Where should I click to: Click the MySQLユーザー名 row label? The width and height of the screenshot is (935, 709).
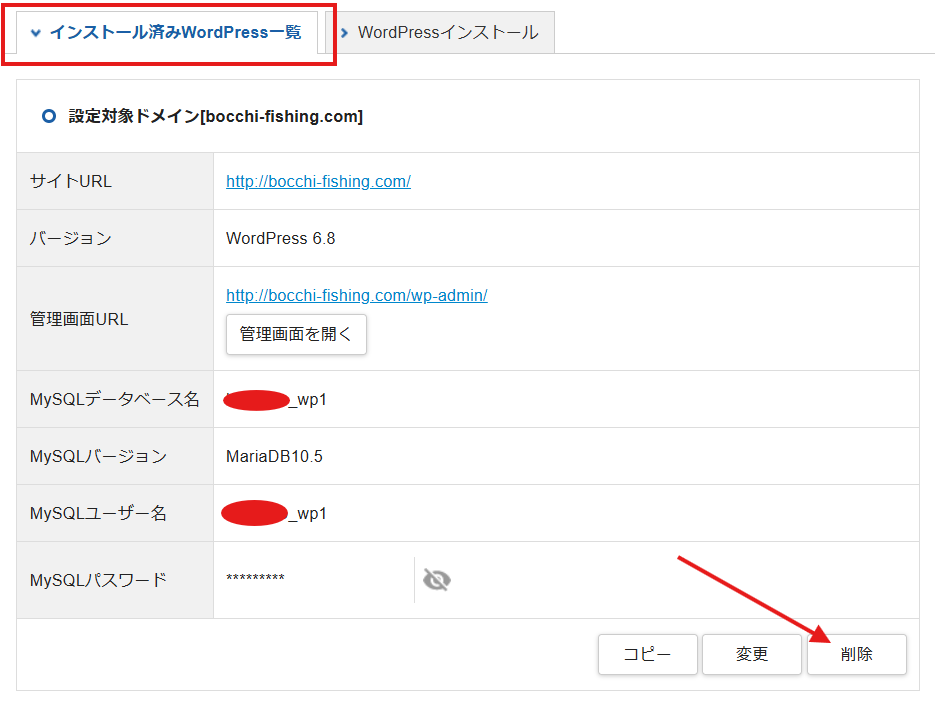[x=98, y=513]
